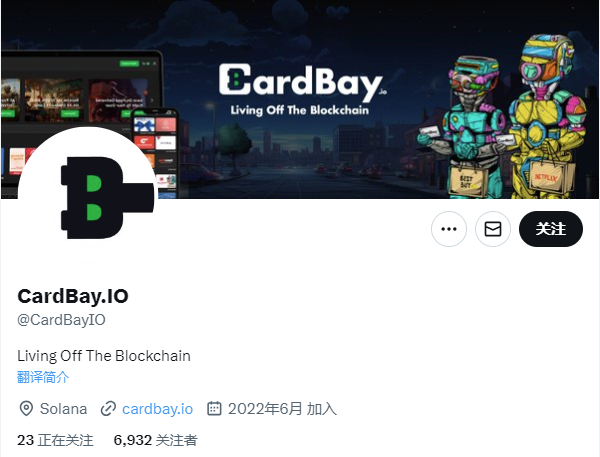Click the @CardBayIO handle text

tap(61, 320)
